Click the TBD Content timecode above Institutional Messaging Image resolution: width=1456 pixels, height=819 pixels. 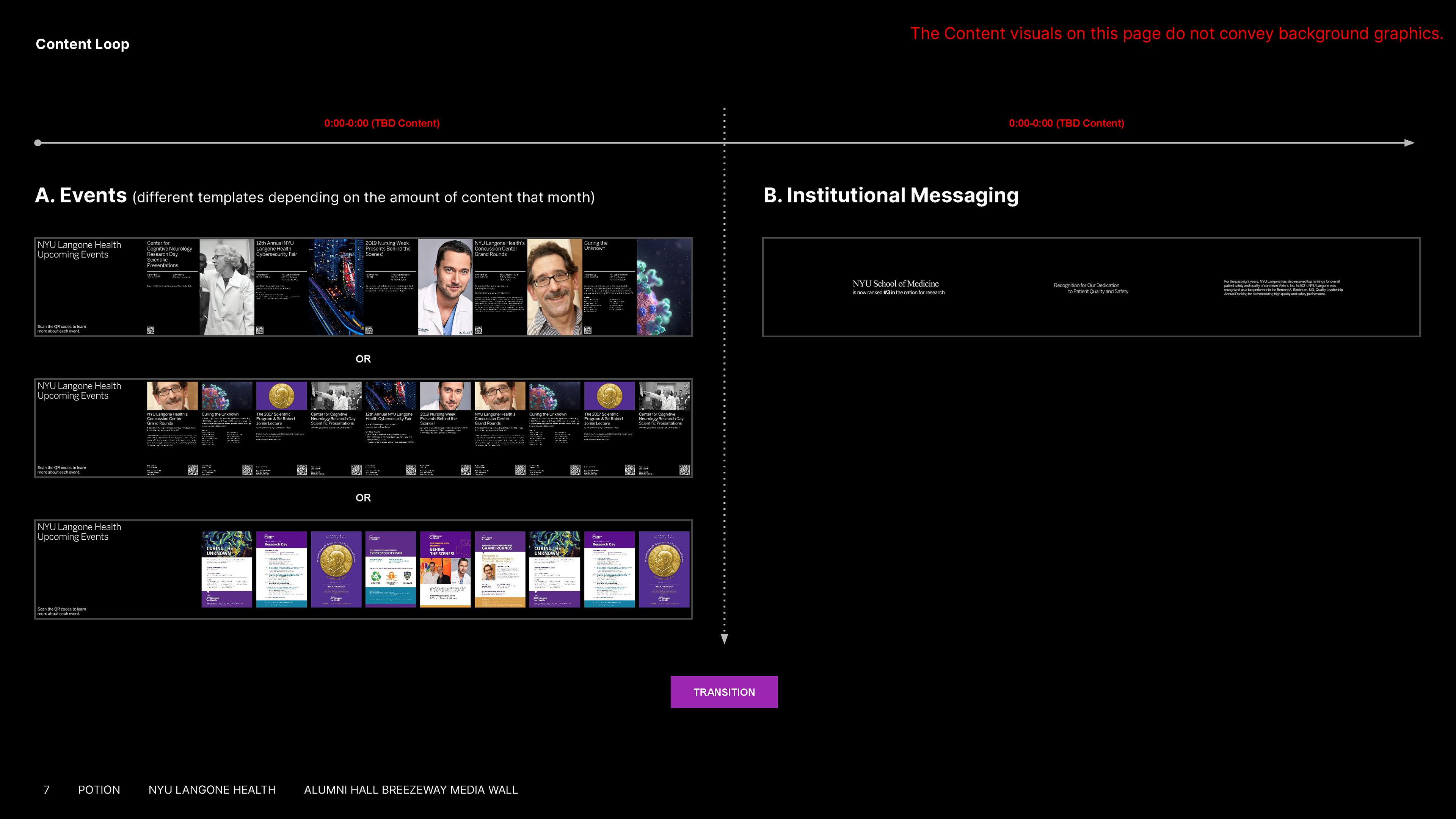1067,123
